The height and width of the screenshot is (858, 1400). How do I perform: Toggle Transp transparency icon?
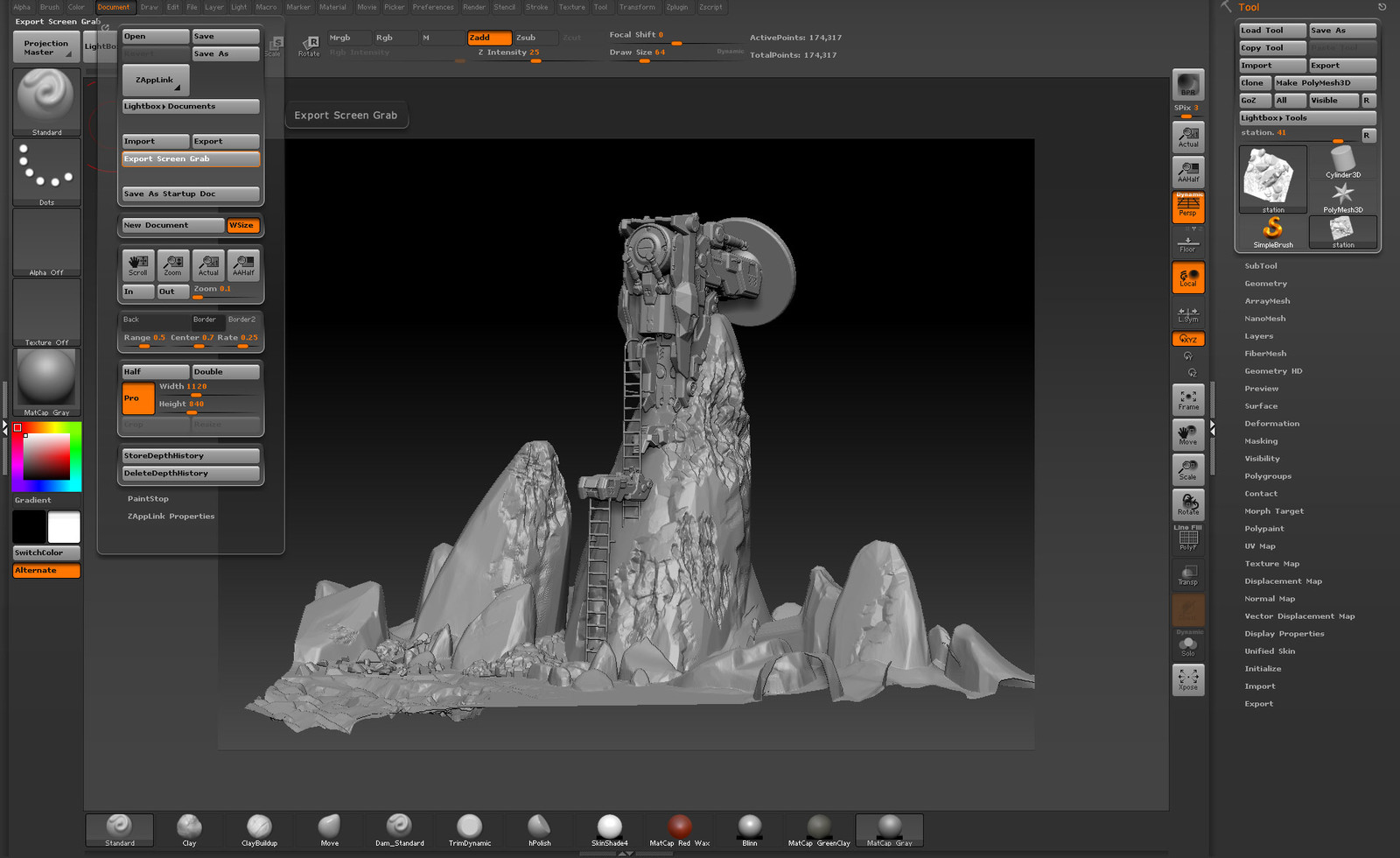1188,574
